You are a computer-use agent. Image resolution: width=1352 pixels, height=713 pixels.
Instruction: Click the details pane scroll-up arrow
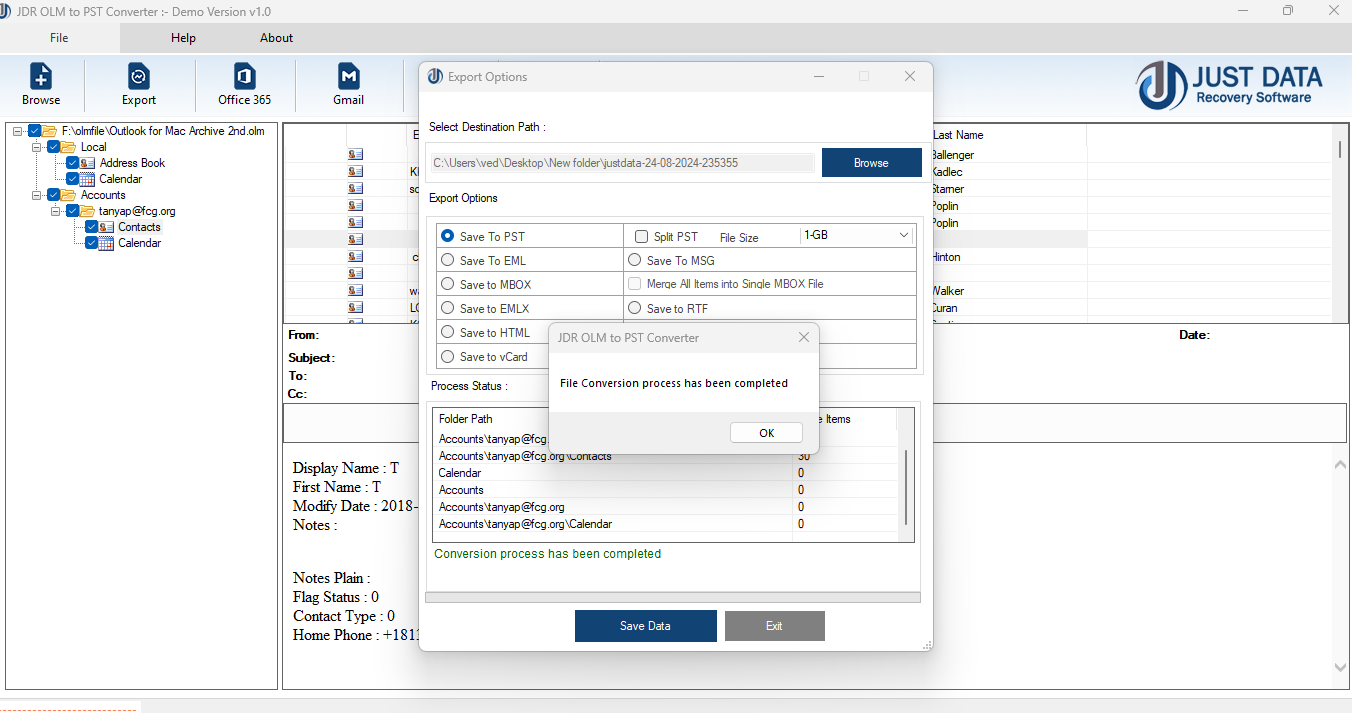[x=1340, y=464]
